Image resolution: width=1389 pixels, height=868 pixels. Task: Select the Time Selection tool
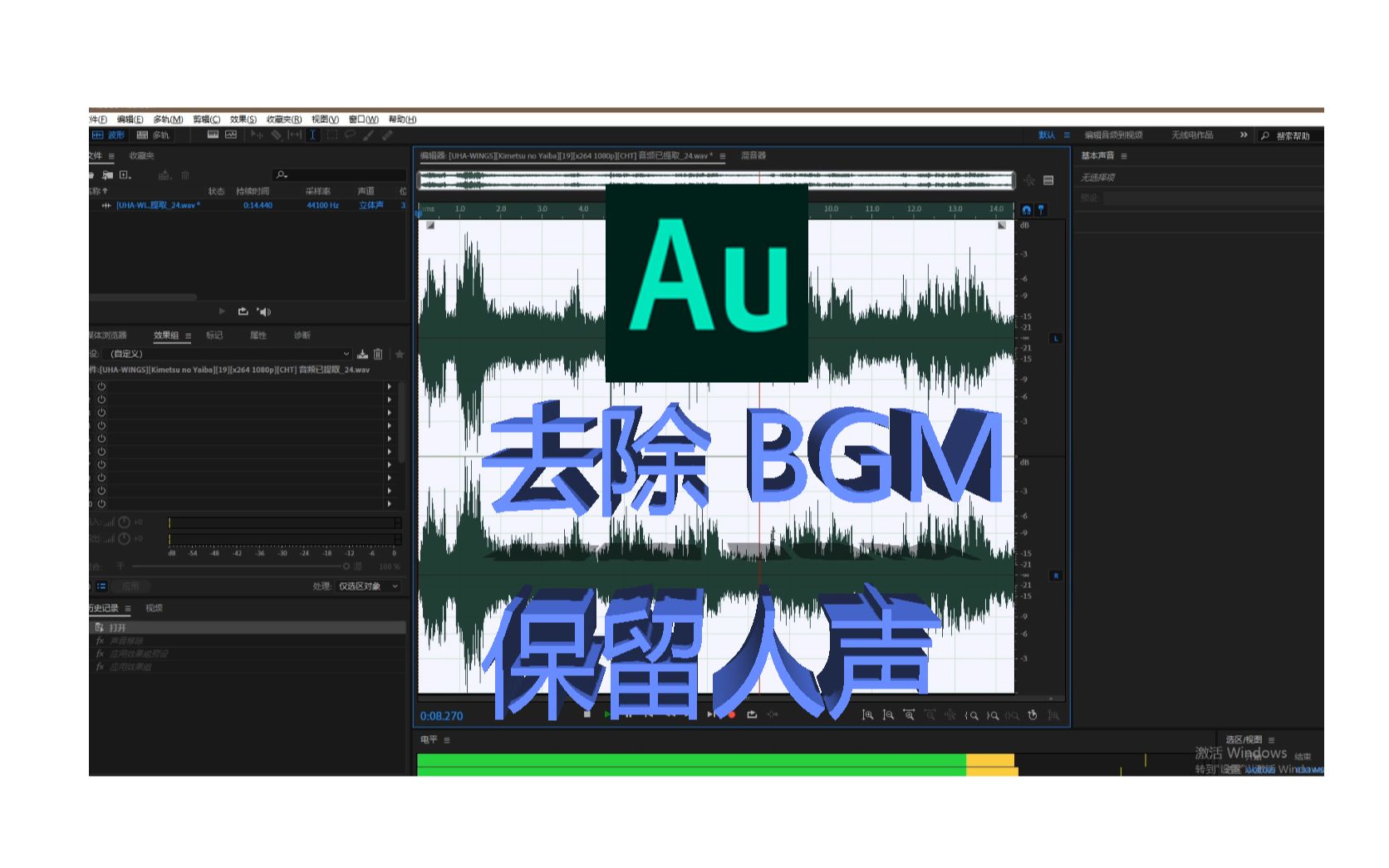(313, 135)
